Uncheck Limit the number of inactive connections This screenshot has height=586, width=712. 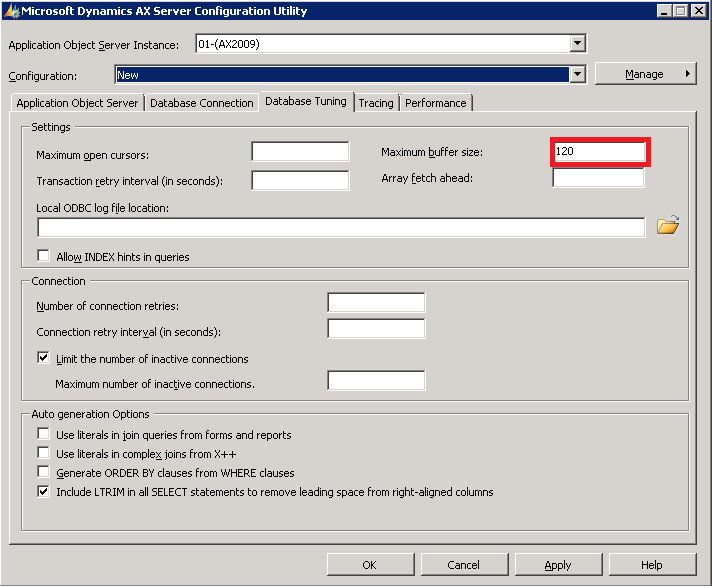tap(44, 358)
